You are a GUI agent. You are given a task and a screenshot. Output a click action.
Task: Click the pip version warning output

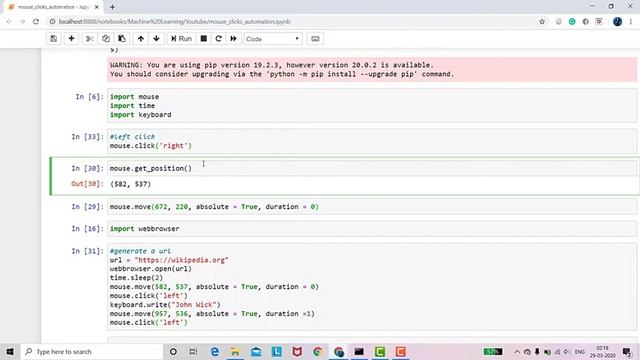371,69
